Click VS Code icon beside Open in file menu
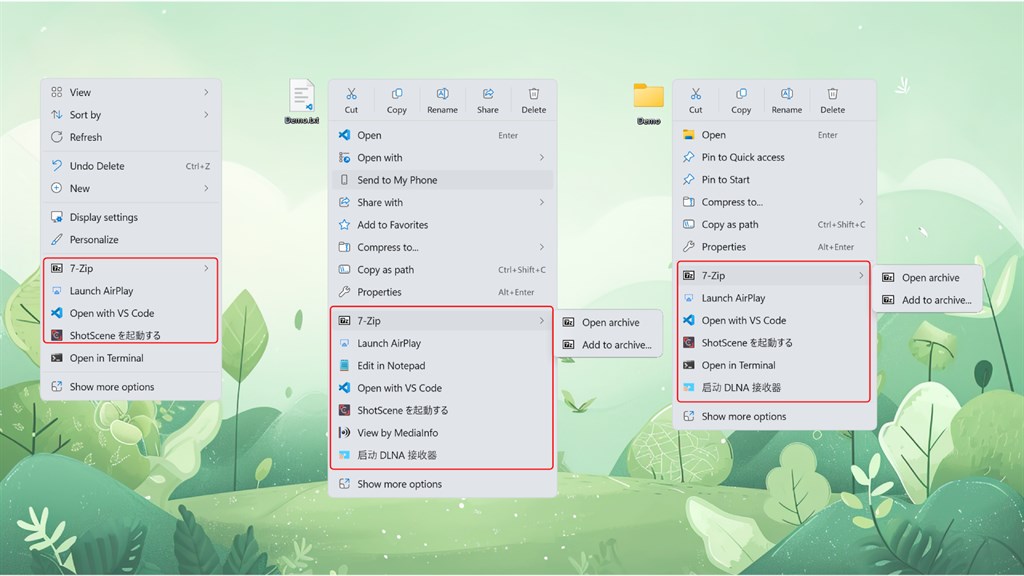The width and height of the screenshot is (1024, 576). 344,135
